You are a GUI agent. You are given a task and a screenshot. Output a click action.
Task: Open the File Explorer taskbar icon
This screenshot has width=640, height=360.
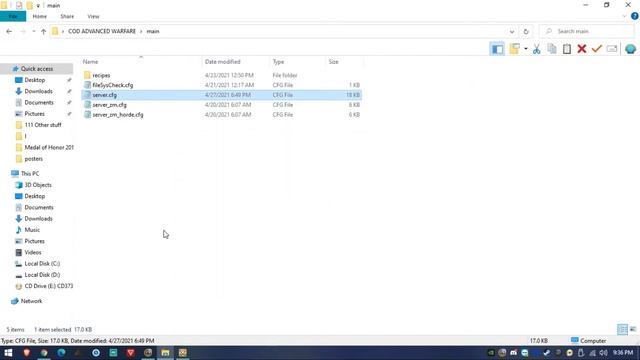[165, 353]
